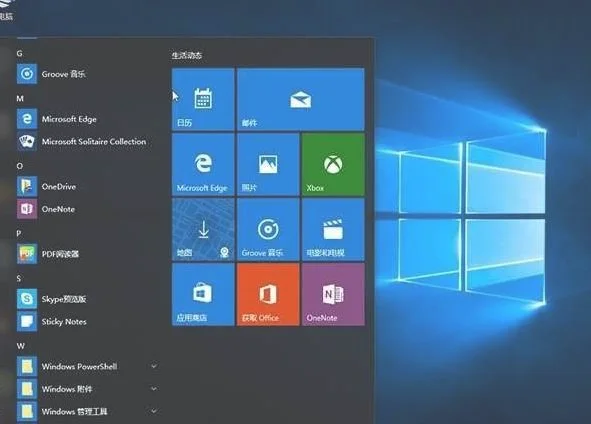Screen dimensions: 591x424
Task: Open the Movies & TV (电影和电视) tile
Action: coord(333,230)
